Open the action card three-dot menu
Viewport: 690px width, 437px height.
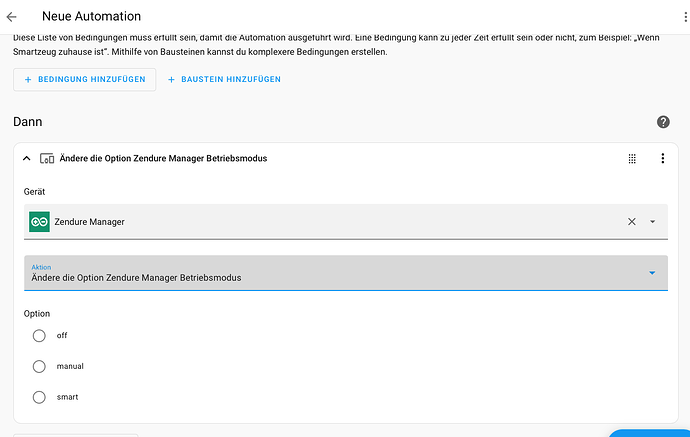coord(663,158)
